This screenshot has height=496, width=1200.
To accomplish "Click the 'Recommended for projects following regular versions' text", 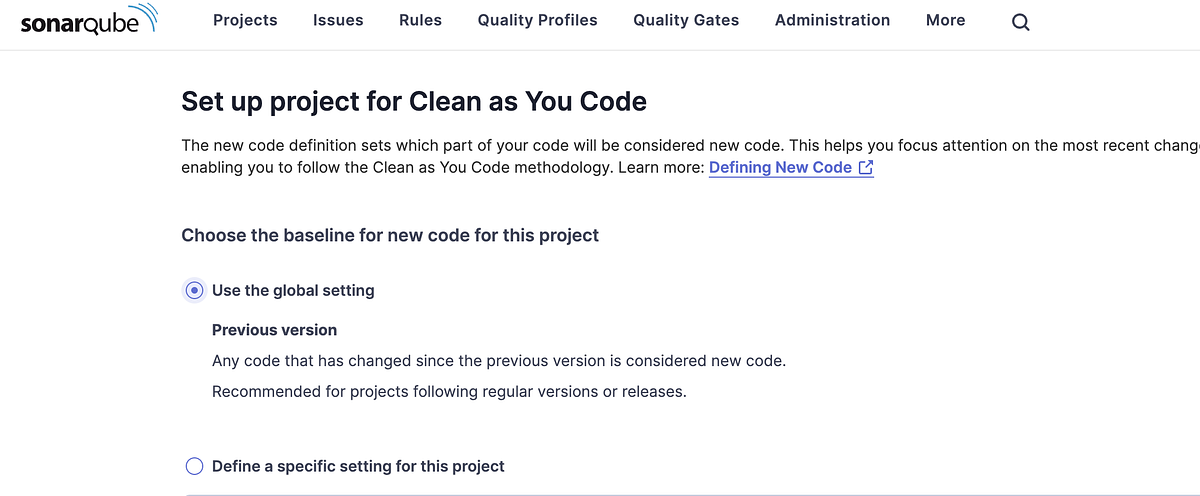I will click(449, 392).
